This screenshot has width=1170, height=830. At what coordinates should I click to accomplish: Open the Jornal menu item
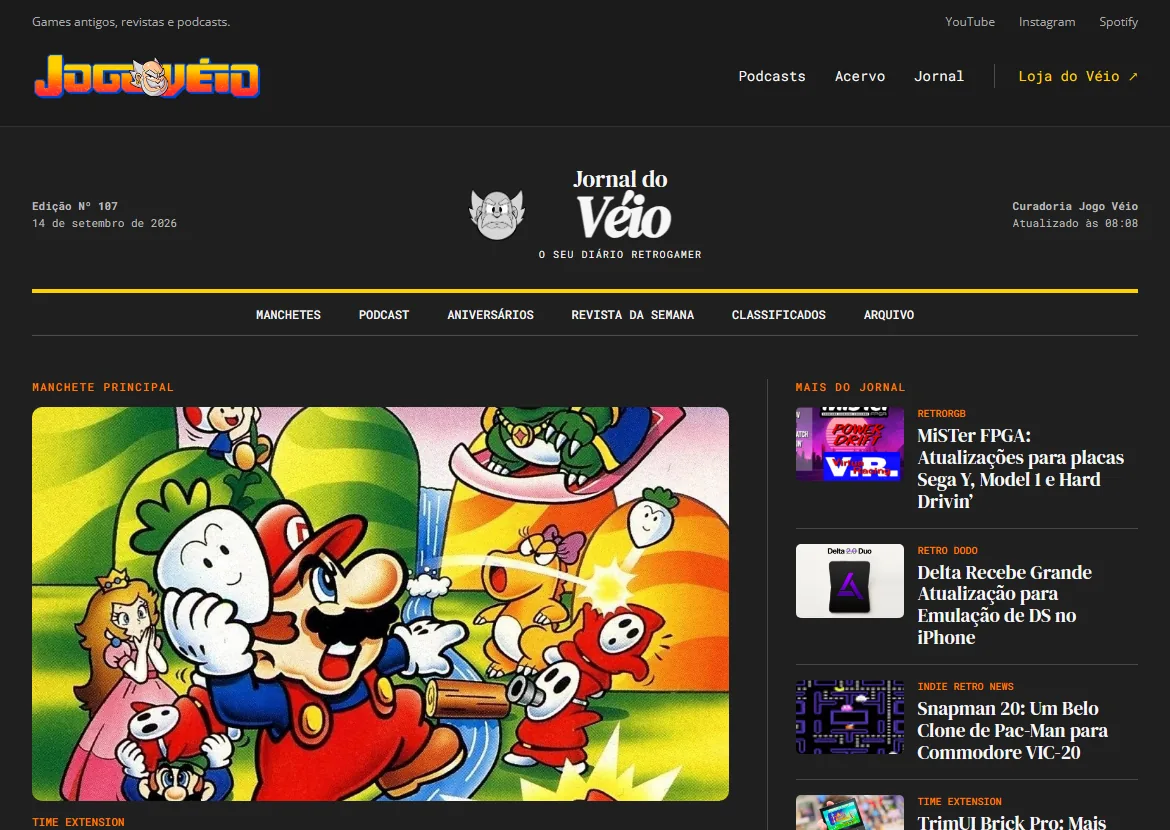point(939,76)
